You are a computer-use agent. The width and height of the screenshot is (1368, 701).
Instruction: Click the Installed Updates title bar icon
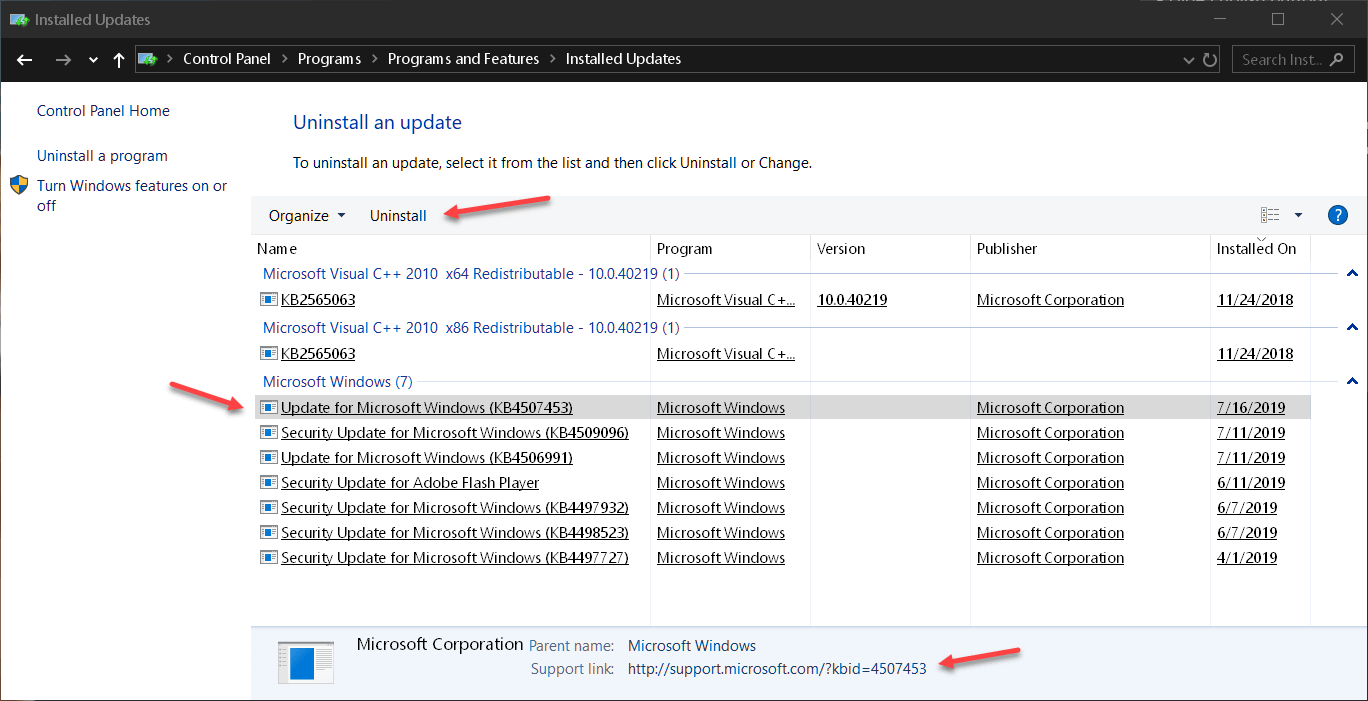coord(18,19)
